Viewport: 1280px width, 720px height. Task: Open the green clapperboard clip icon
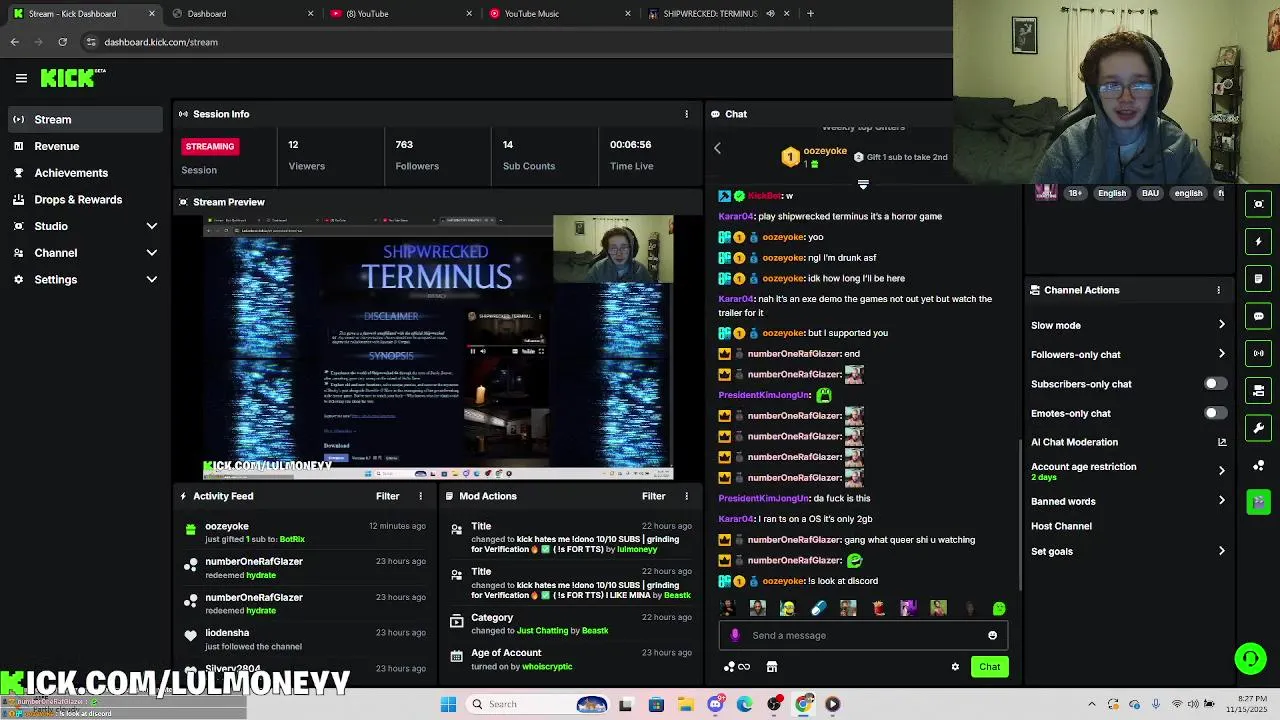(x=1259, y=502)
